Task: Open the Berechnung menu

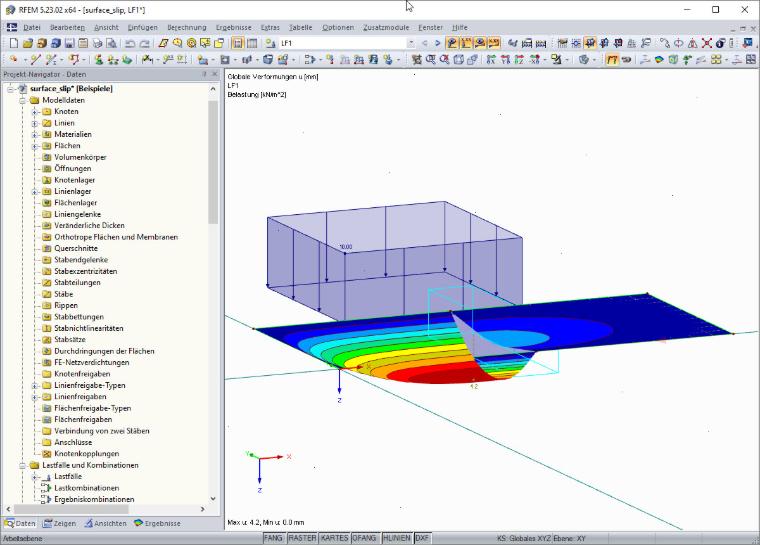Action: click(x=187, y=28)
